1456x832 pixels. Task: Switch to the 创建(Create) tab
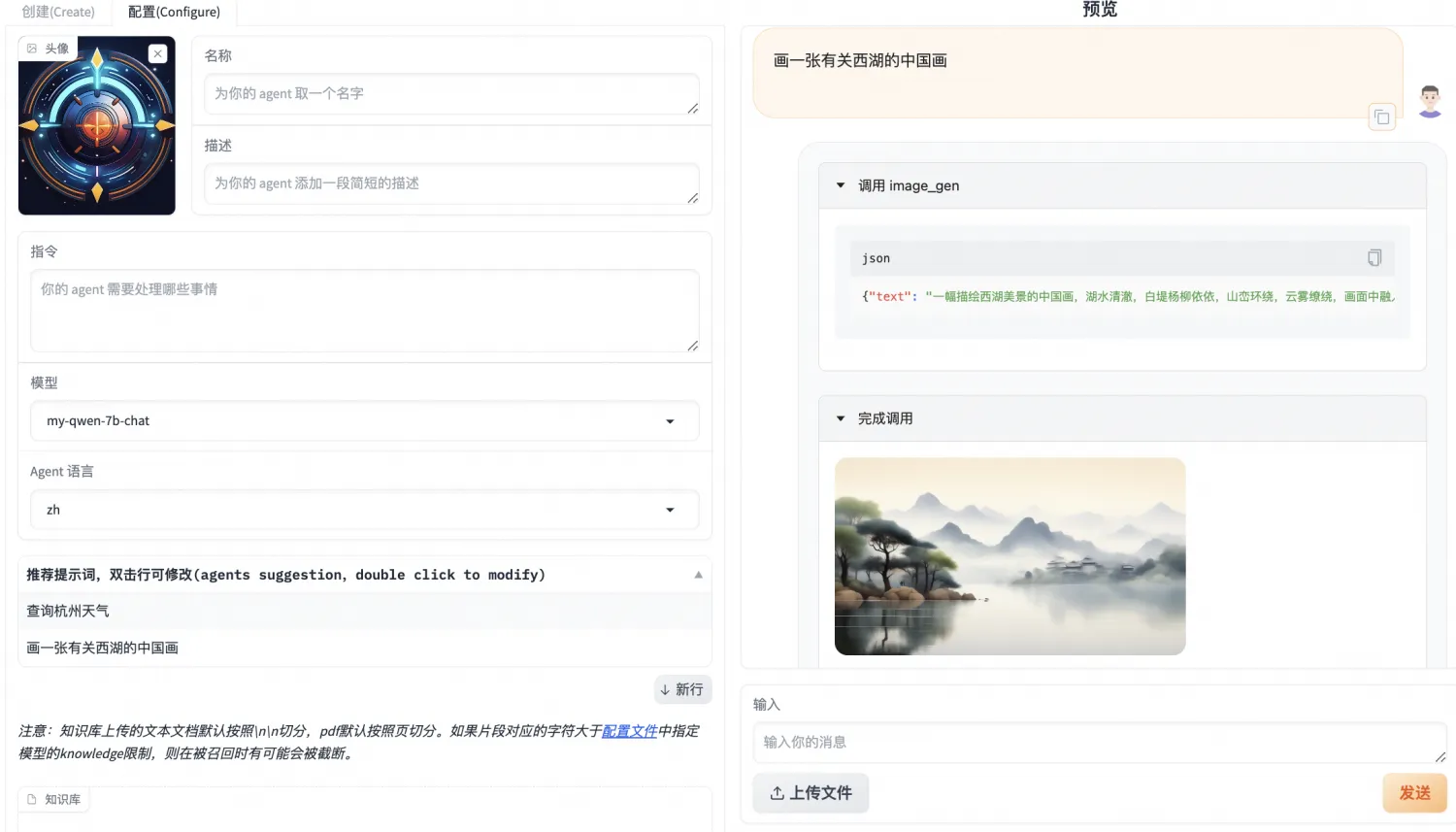58,12
